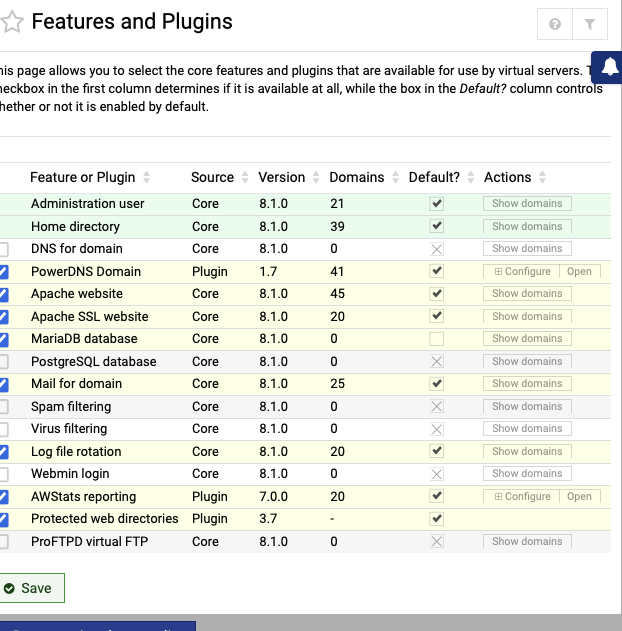The width and height of the screenshot is (622, 631).
Task: Configure the AWStats reporting plugin
Action: pyautogui.click(x=521, y=497)
